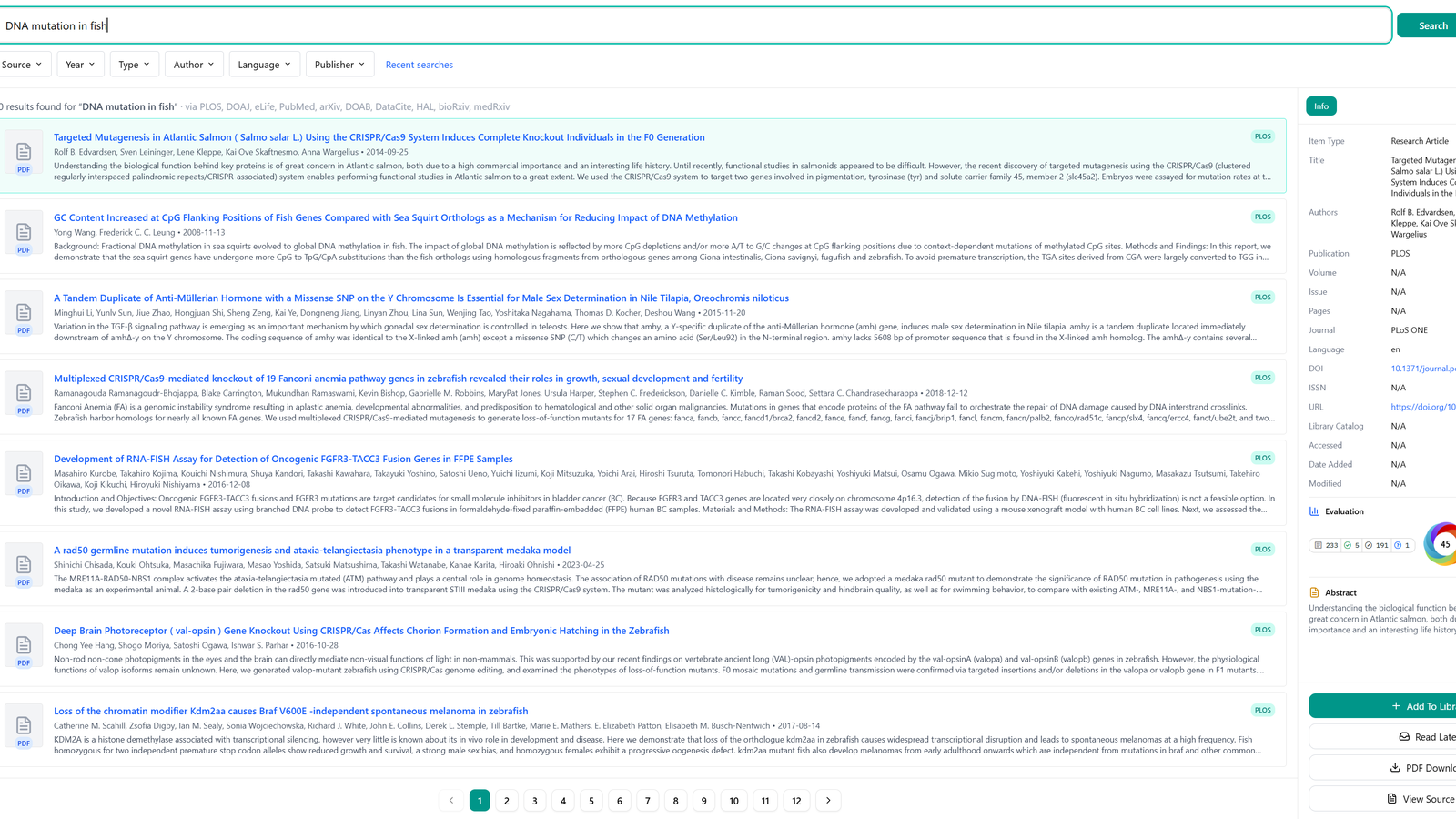
Task: Open PDF icon for Deep Brain Photoreceptor article
Action: click(24, 646)
